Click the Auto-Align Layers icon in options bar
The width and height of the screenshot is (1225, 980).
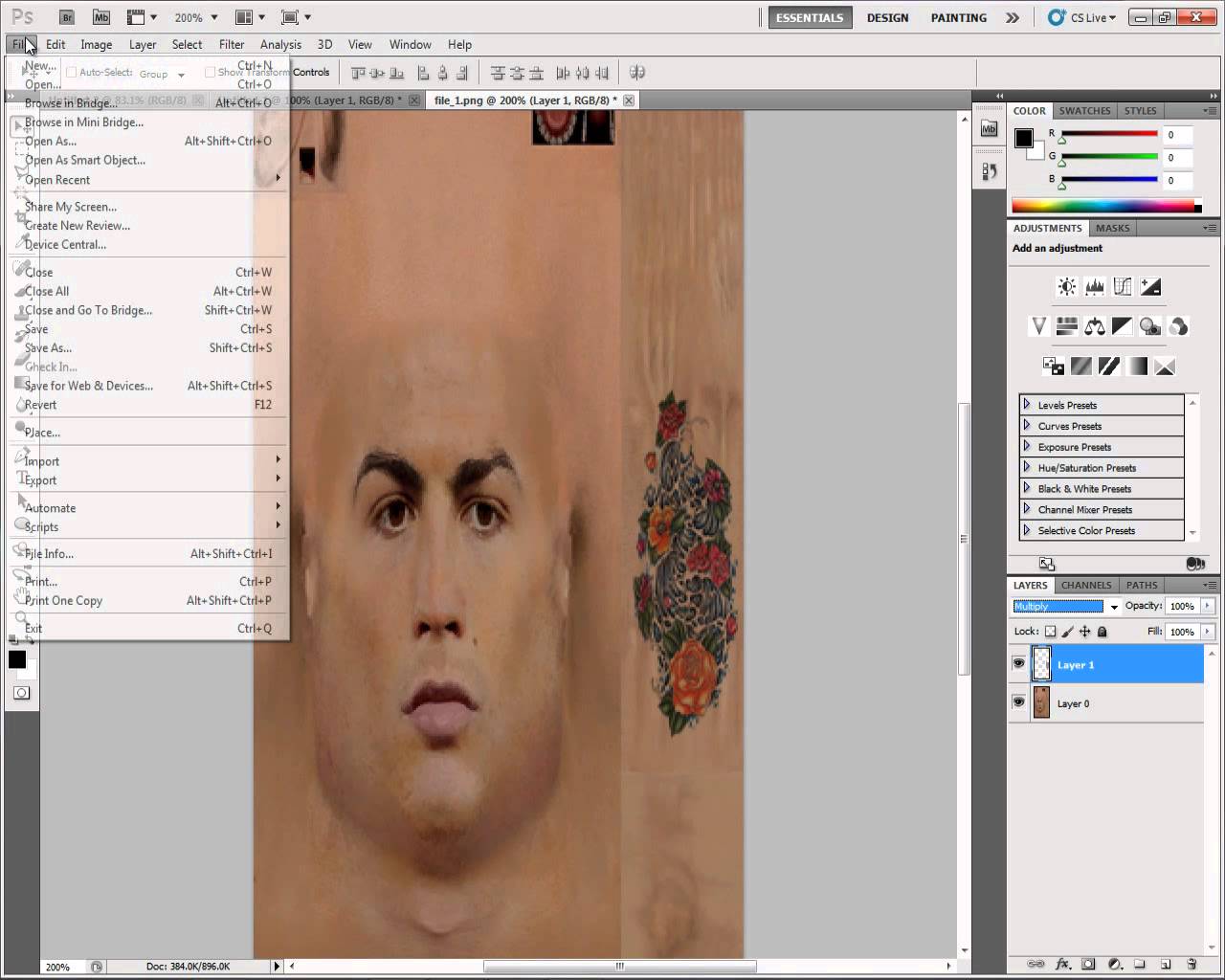tap(637, 73)
